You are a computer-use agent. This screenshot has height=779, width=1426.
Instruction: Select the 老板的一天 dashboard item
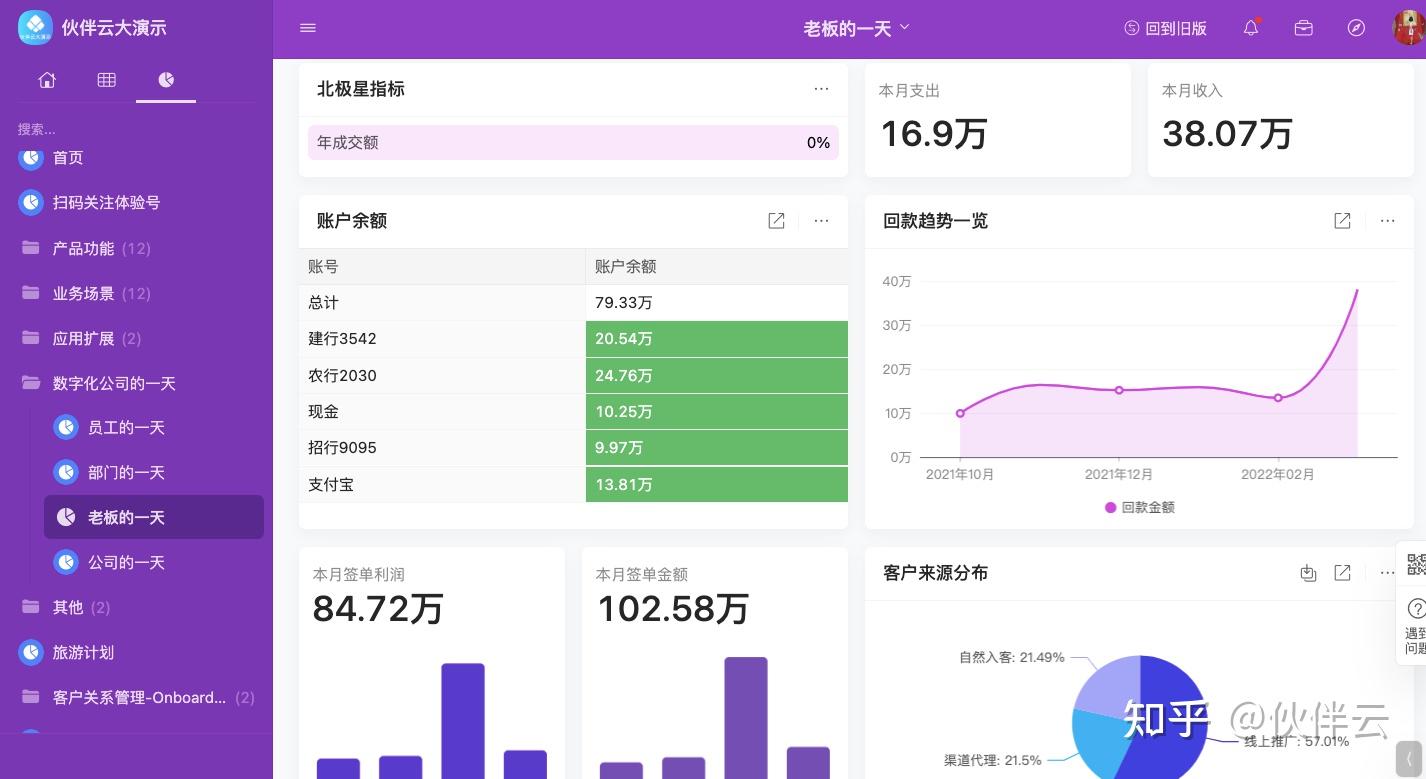click(x=154, y=517)
